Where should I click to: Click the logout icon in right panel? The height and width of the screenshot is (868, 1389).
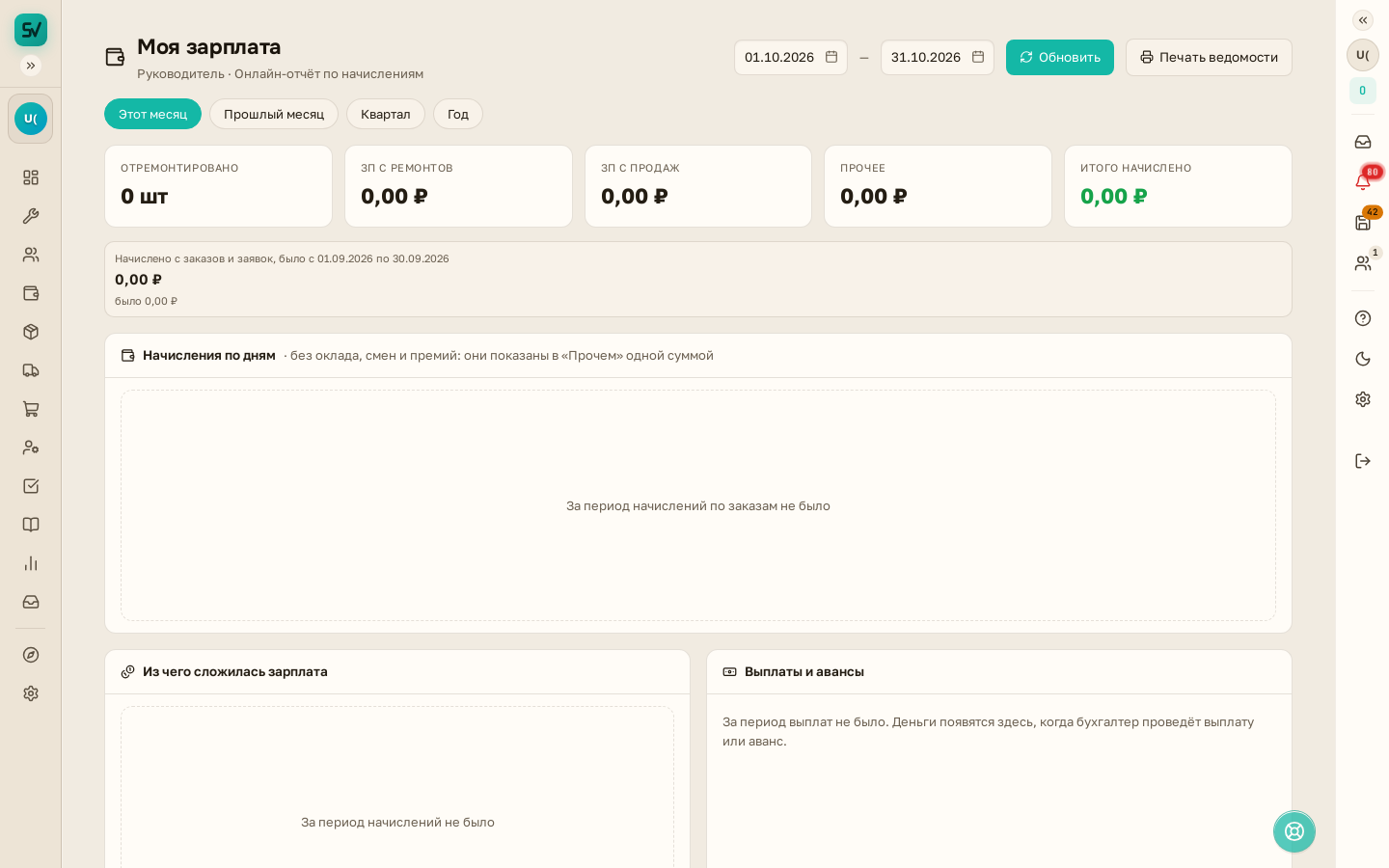tap(1363, 461)
